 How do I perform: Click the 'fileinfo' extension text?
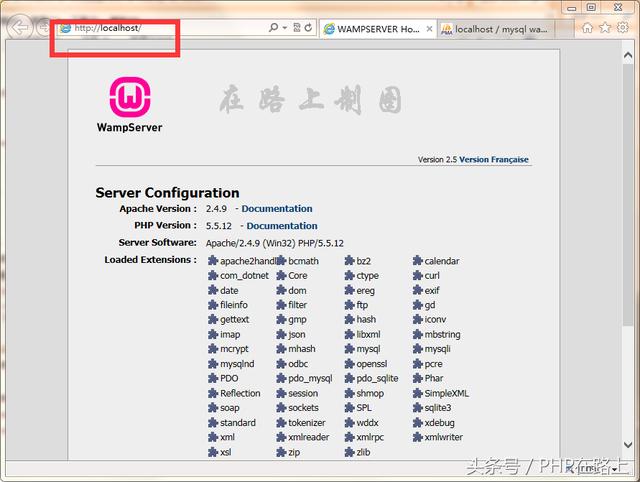click(x=233, y=305)
